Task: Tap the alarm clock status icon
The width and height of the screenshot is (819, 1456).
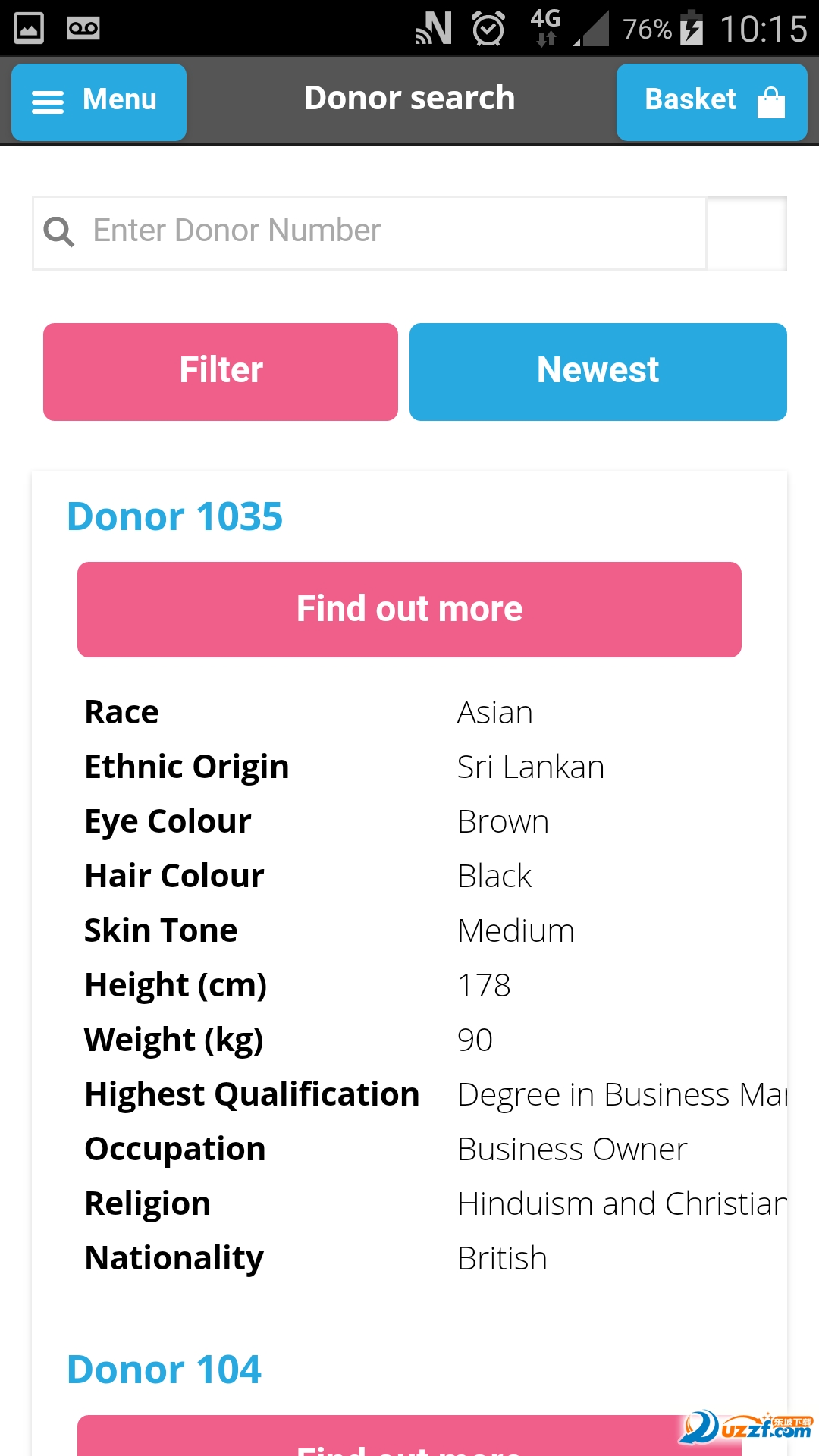Action: tap(488, 29)
